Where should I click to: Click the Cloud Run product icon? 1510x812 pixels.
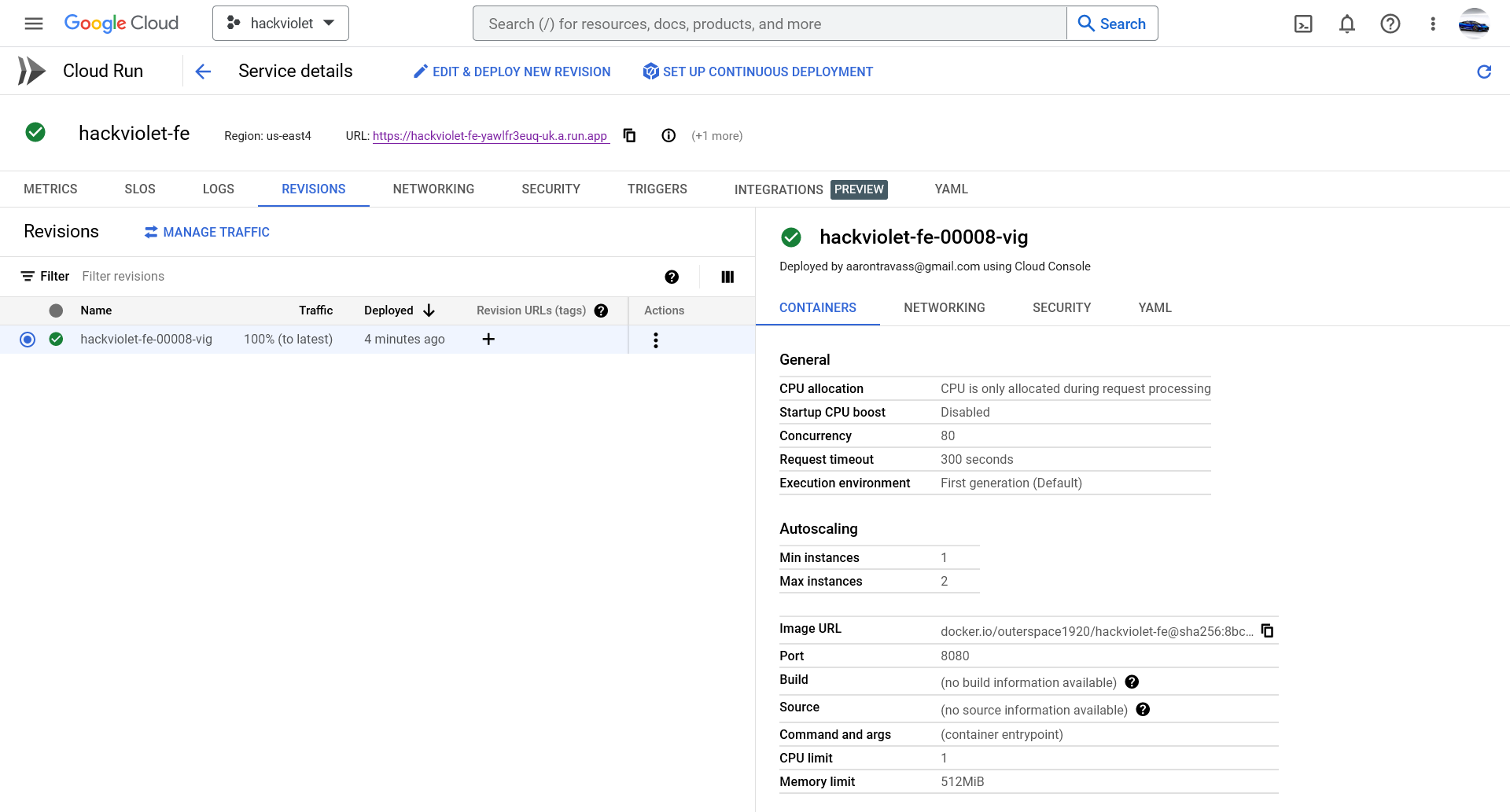[31, 71]
